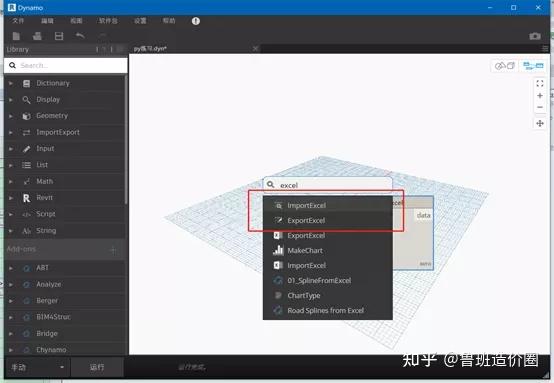
Task: Select the py练习.dyn* workspace tab
Action: click(150, 49)
